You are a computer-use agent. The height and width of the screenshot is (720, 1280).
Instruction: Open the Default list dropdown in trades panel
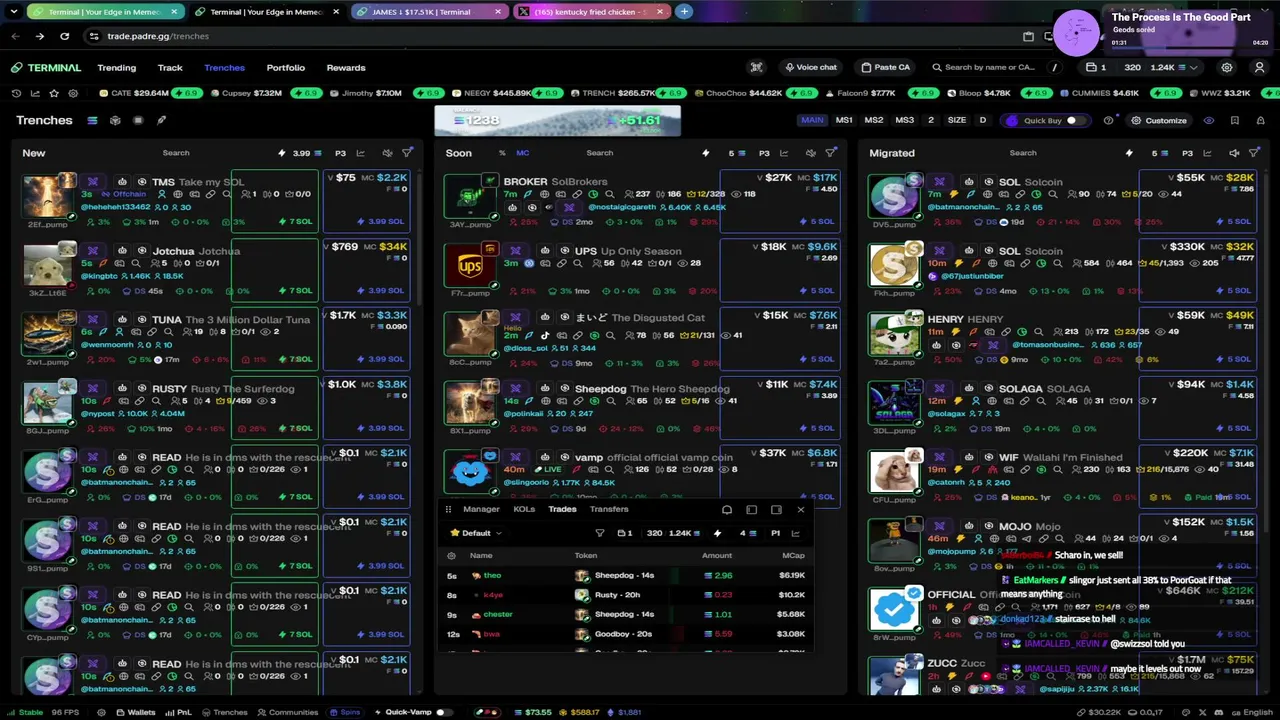(476, 533)
